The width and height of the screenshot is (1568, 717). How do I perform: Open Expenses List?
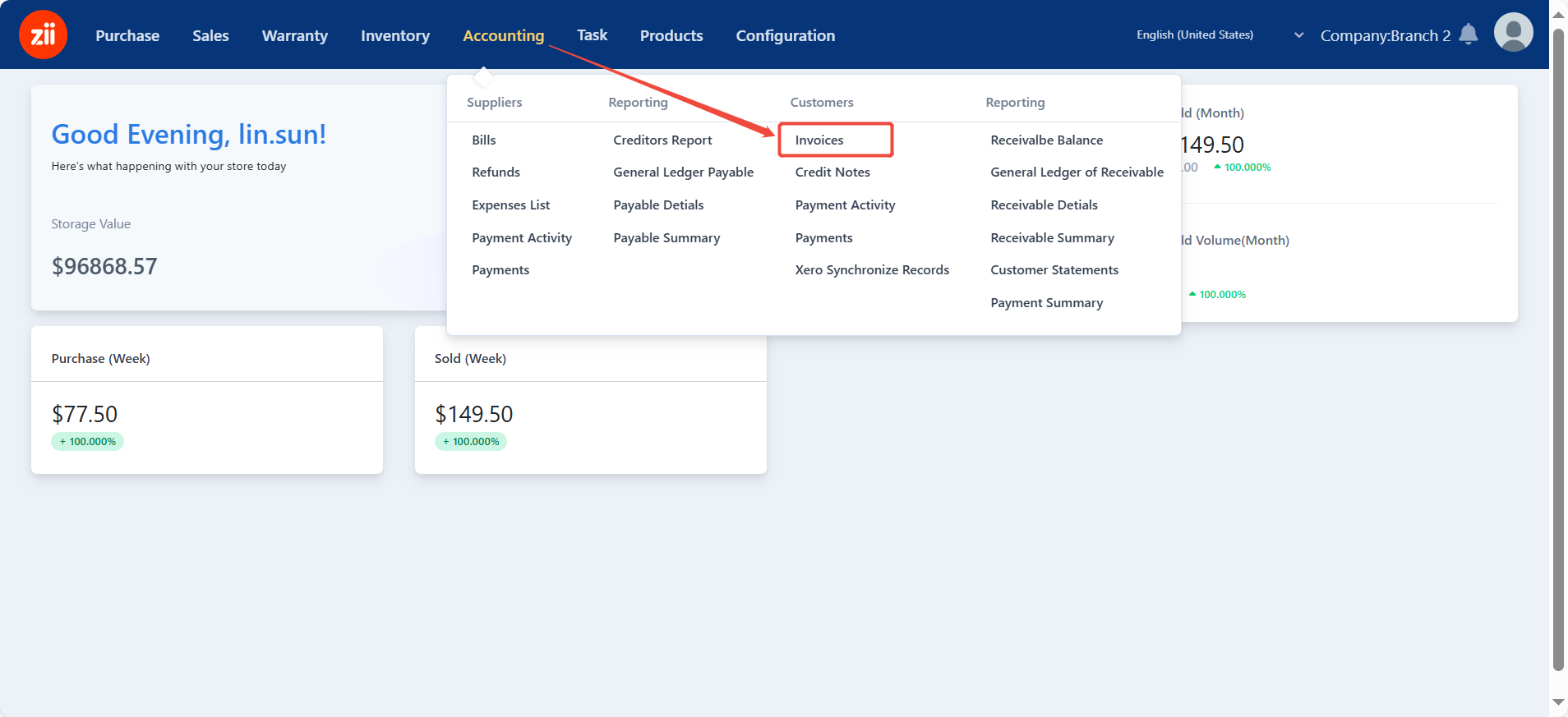(511, 205)
